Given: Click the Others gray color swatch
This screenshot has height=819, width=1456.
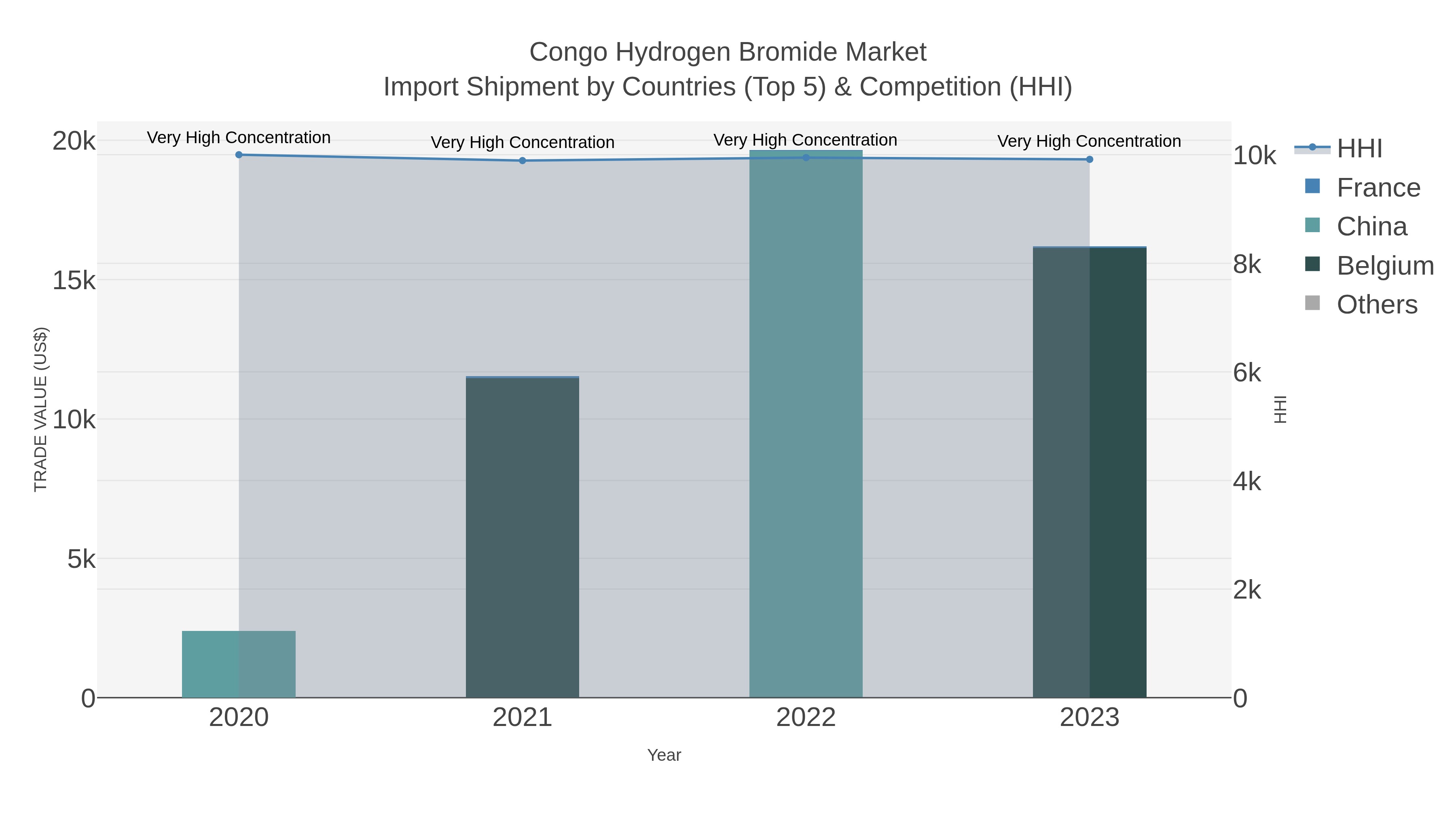Looking at the screenshot, I should point(1312,303).
